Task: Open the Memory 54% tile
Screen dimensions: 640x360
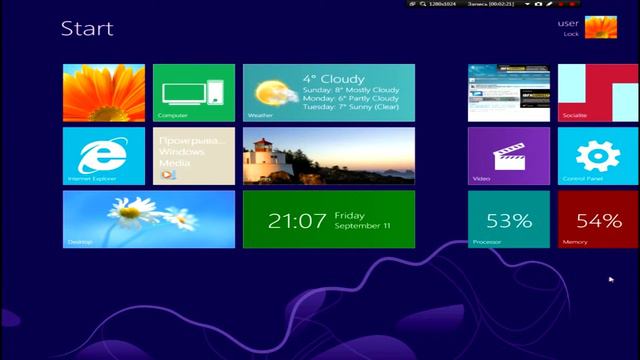Action: coord(598,219)
